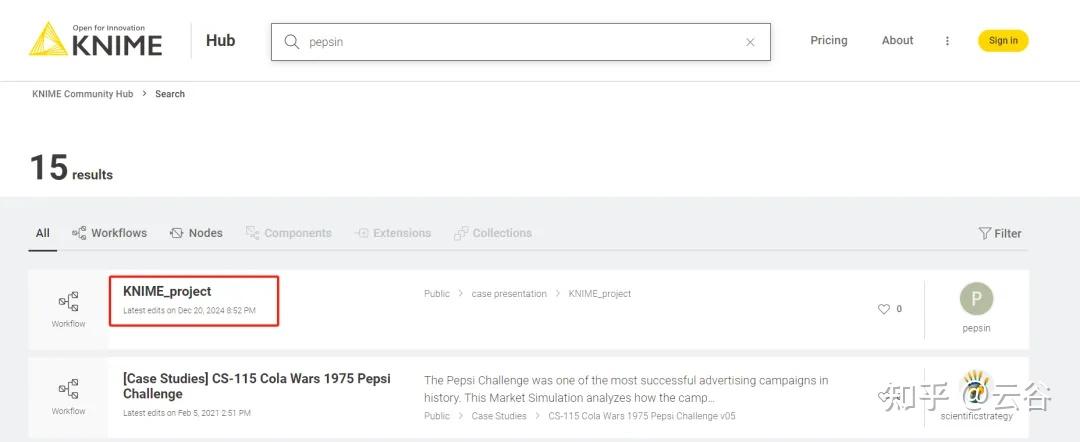
Task: Switch to the Workflows tab
Action: 109,233
